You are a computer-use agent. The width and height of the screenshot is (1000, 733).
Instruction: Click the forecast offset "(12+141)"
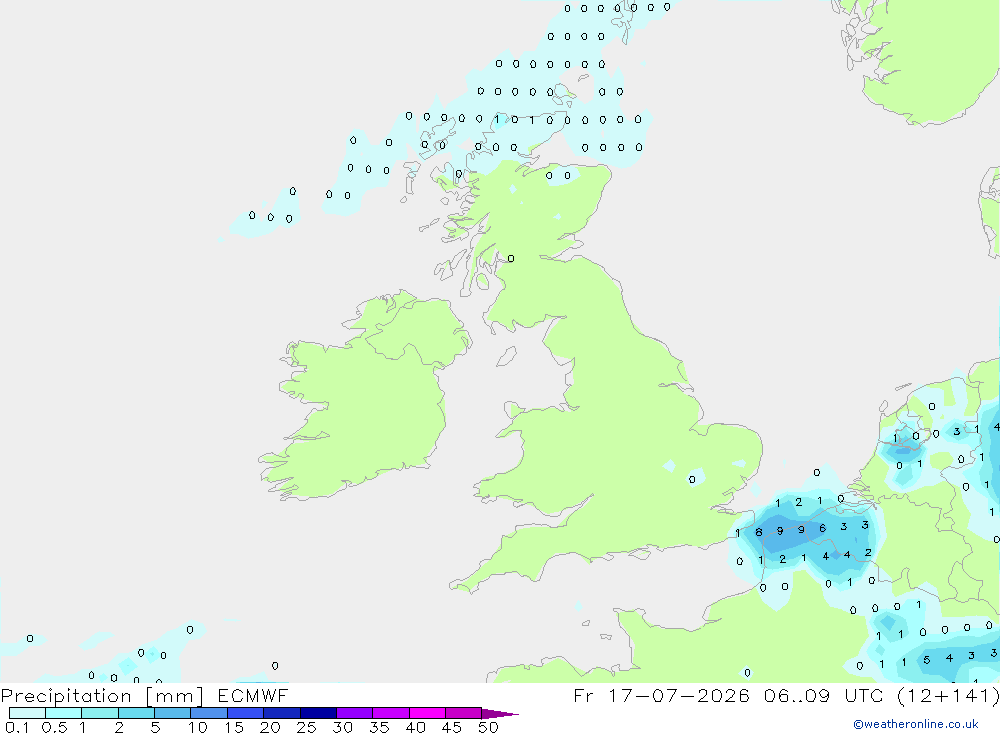tap(948, 695)
